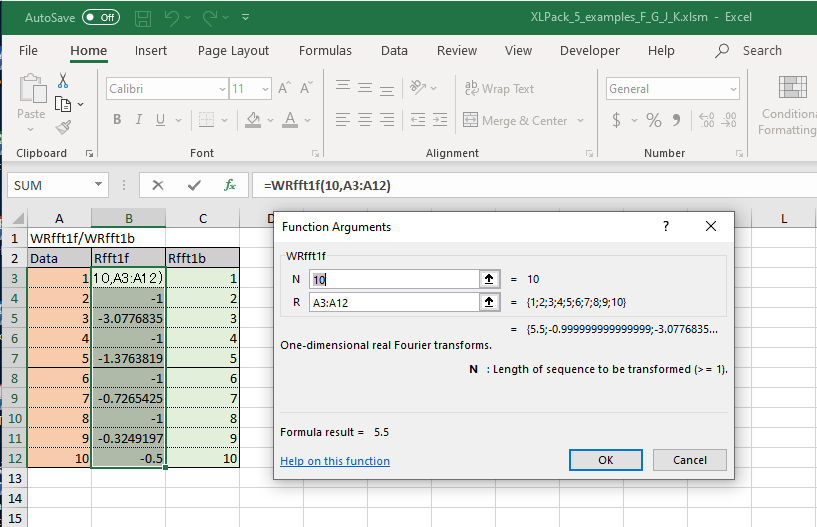The width and height of the screenshot is (817, 527).
Task: Click Cancel in Function Arguments dialog
Action: 689,460
